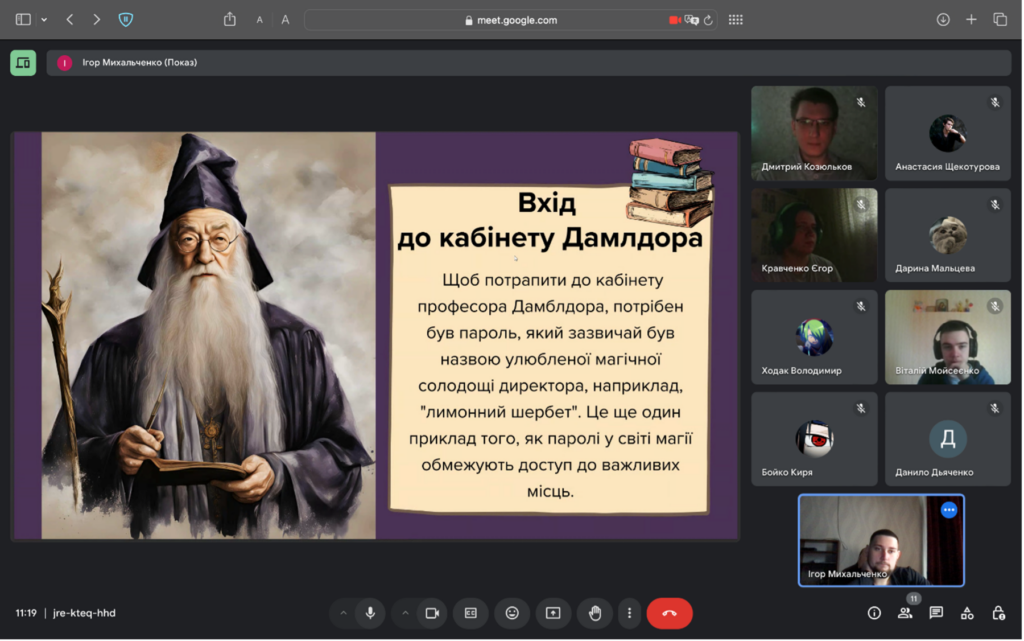Screen dimensions: 1024x641
Task: Toggle the raise hand button
Action: (594, 613)
